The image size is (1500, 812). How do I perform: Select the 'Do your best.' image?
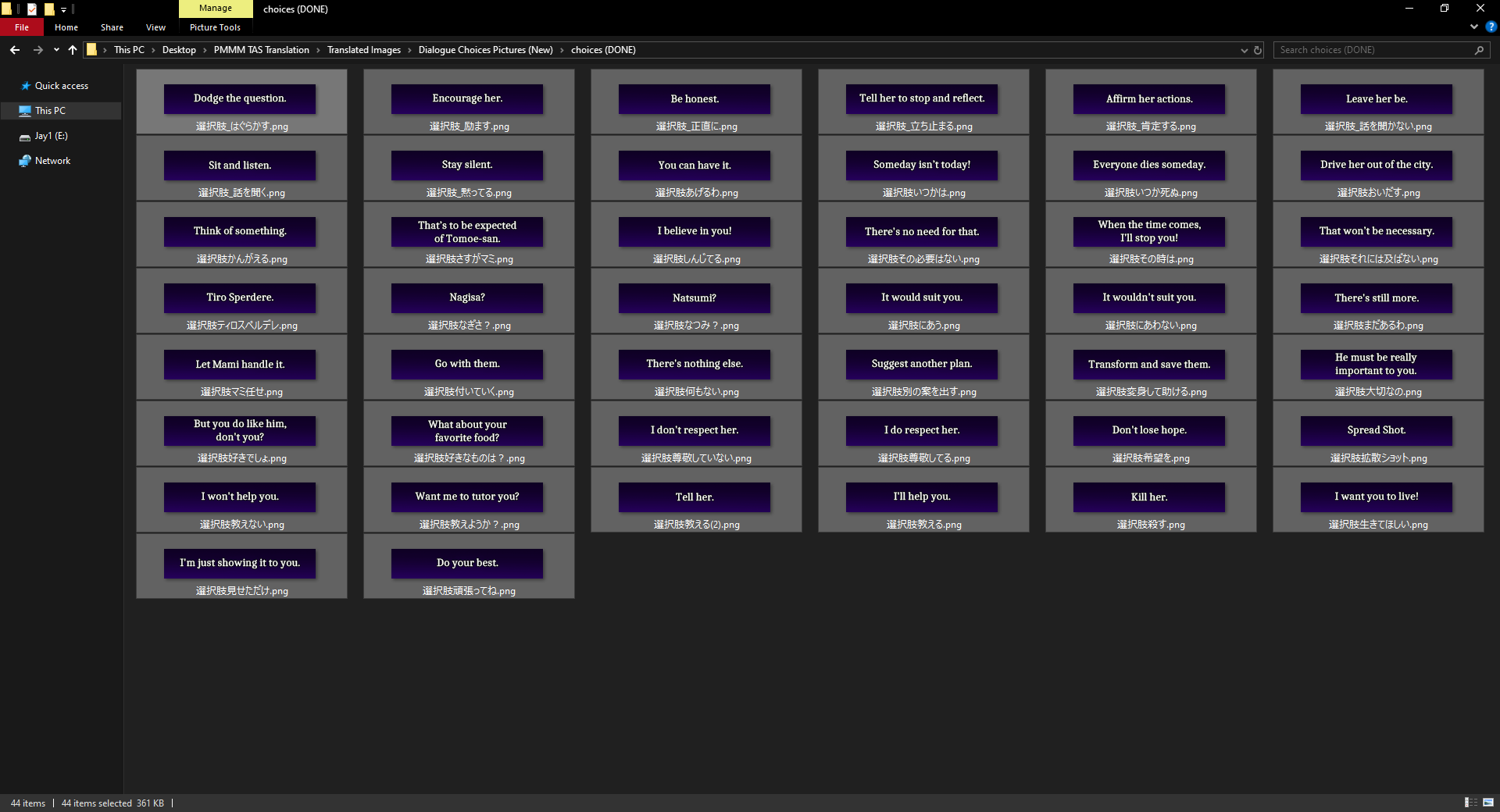click(469, 566)
